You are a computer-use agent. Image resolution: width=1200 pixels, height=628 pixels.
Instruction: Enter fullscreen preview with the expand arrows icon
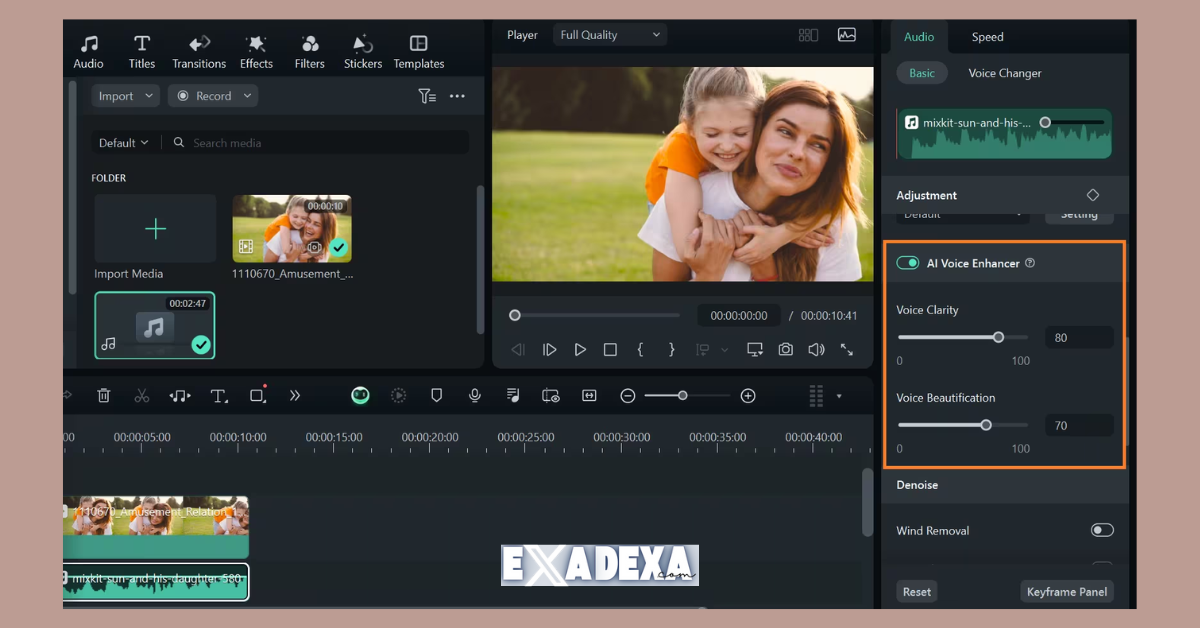tap(847, 349)
